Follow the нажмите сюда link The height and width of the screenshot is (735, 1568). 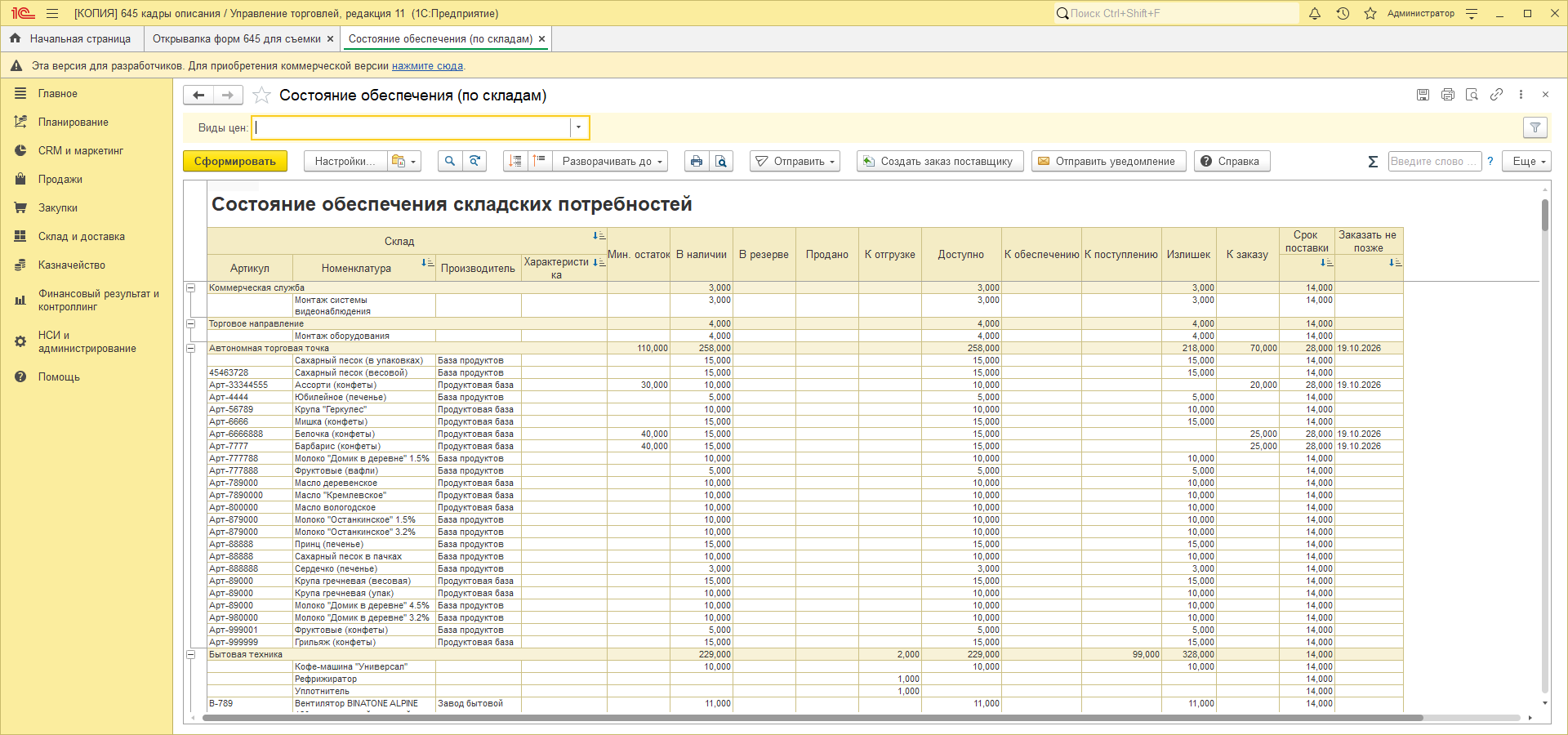427,66
